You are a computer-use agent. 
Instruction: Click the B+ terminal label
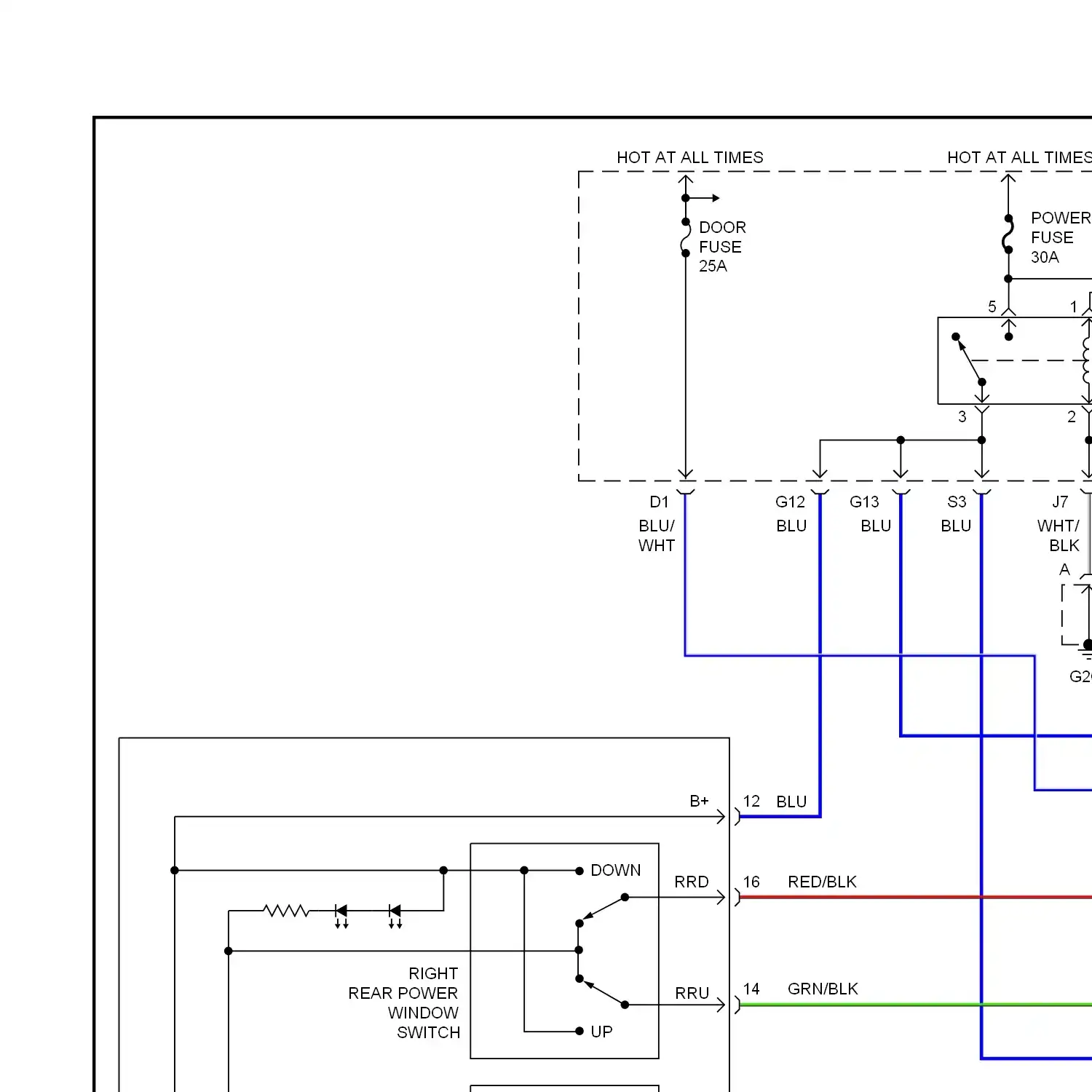(x=699, y=801)
